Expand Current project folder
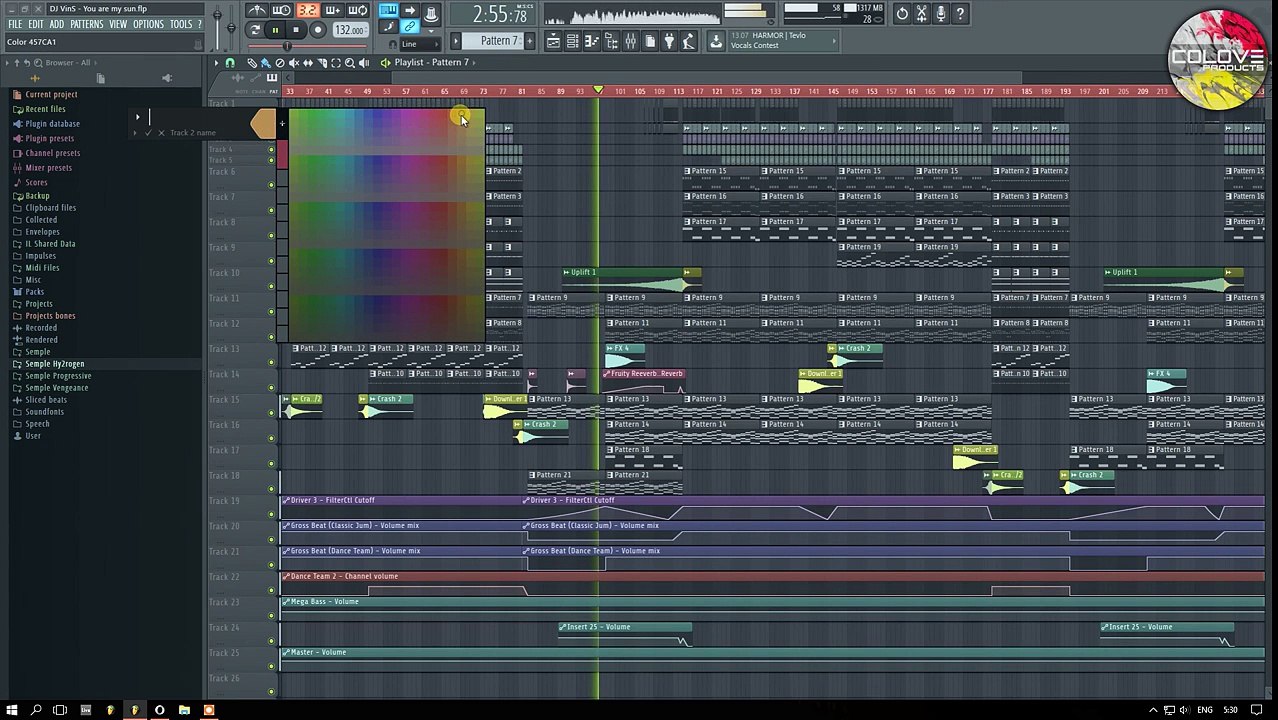The height and width of the screenshot is (720, 1278). (x=51, y=94)
